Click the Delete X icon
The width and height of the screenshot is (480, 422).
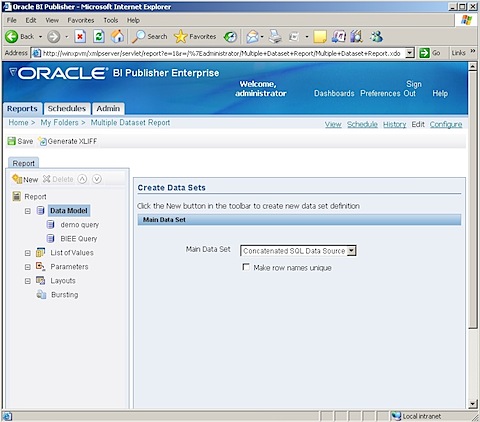click(47, 179)
